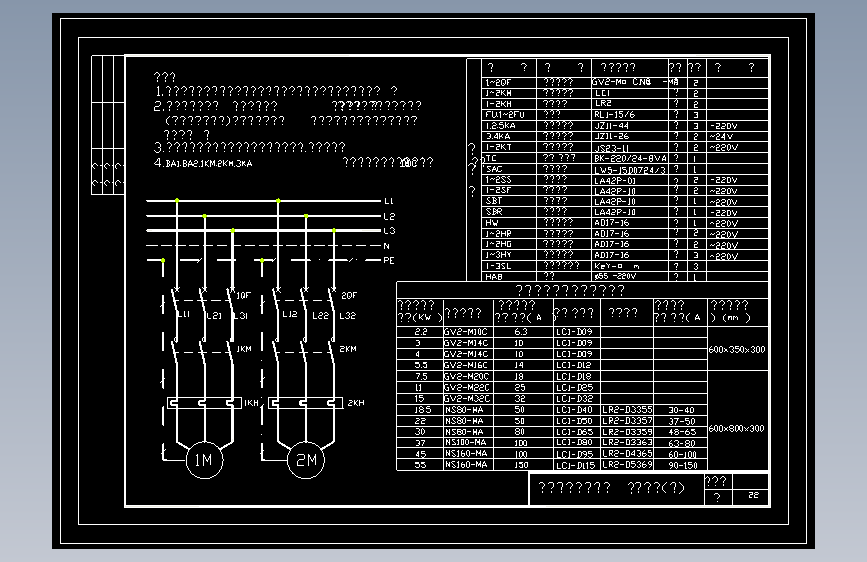Click the L2 bus line label

pos(389,216)
